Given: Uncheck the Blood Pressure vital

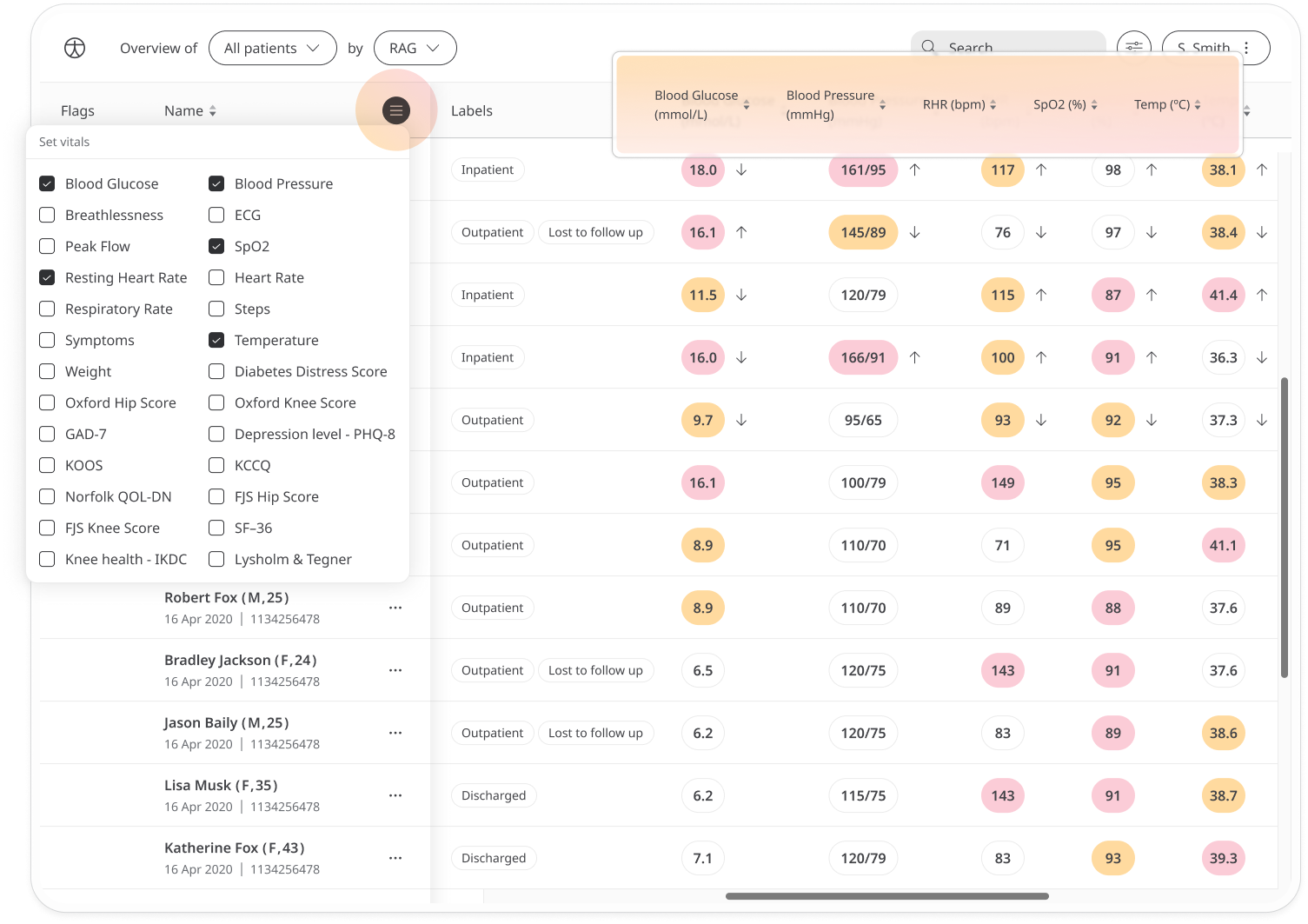Looking at the screenshot, I should click(216, 183).
